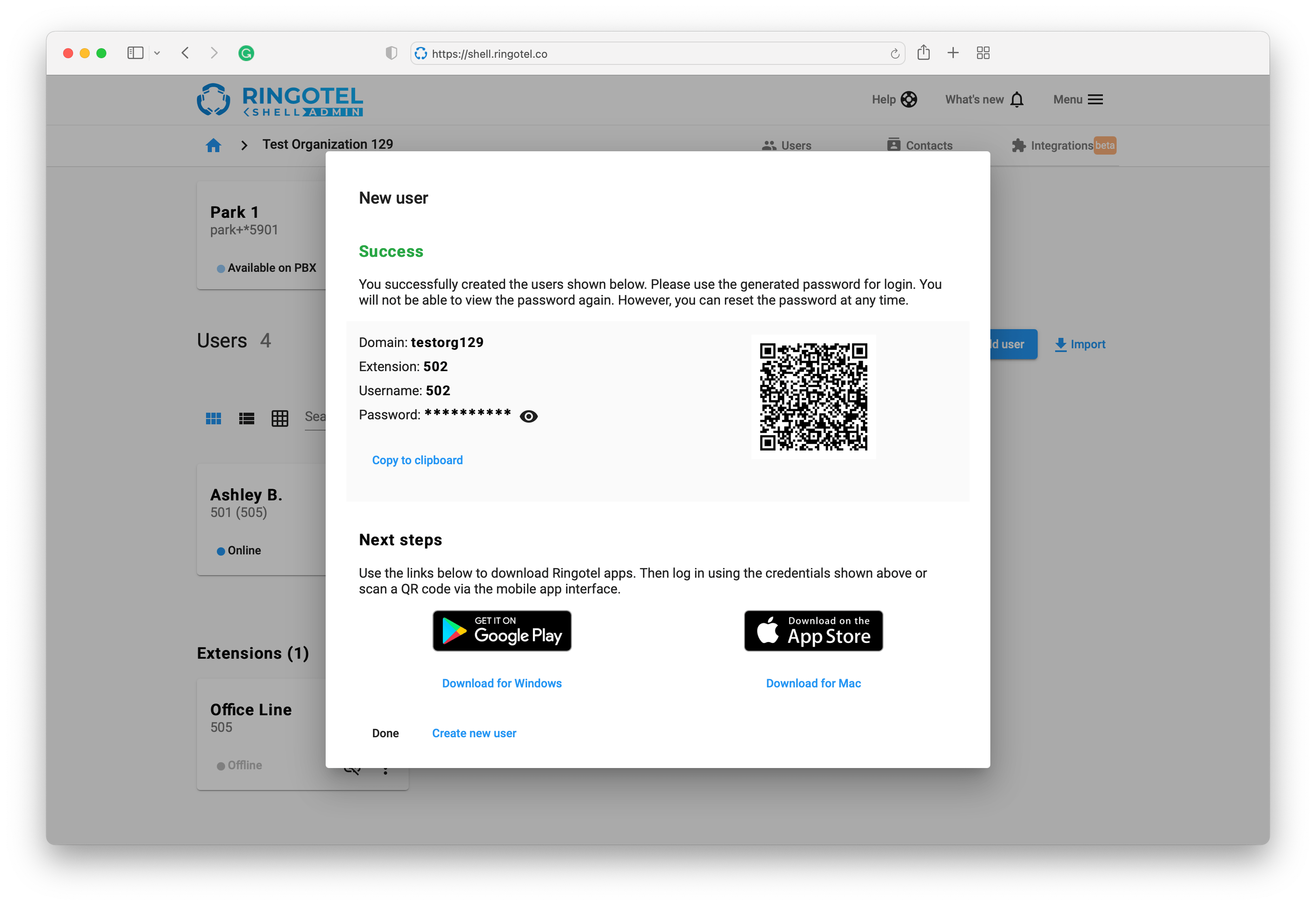Click the macOS window yellow minimize button
The image size is (1316, 906).
pos(84,53)
